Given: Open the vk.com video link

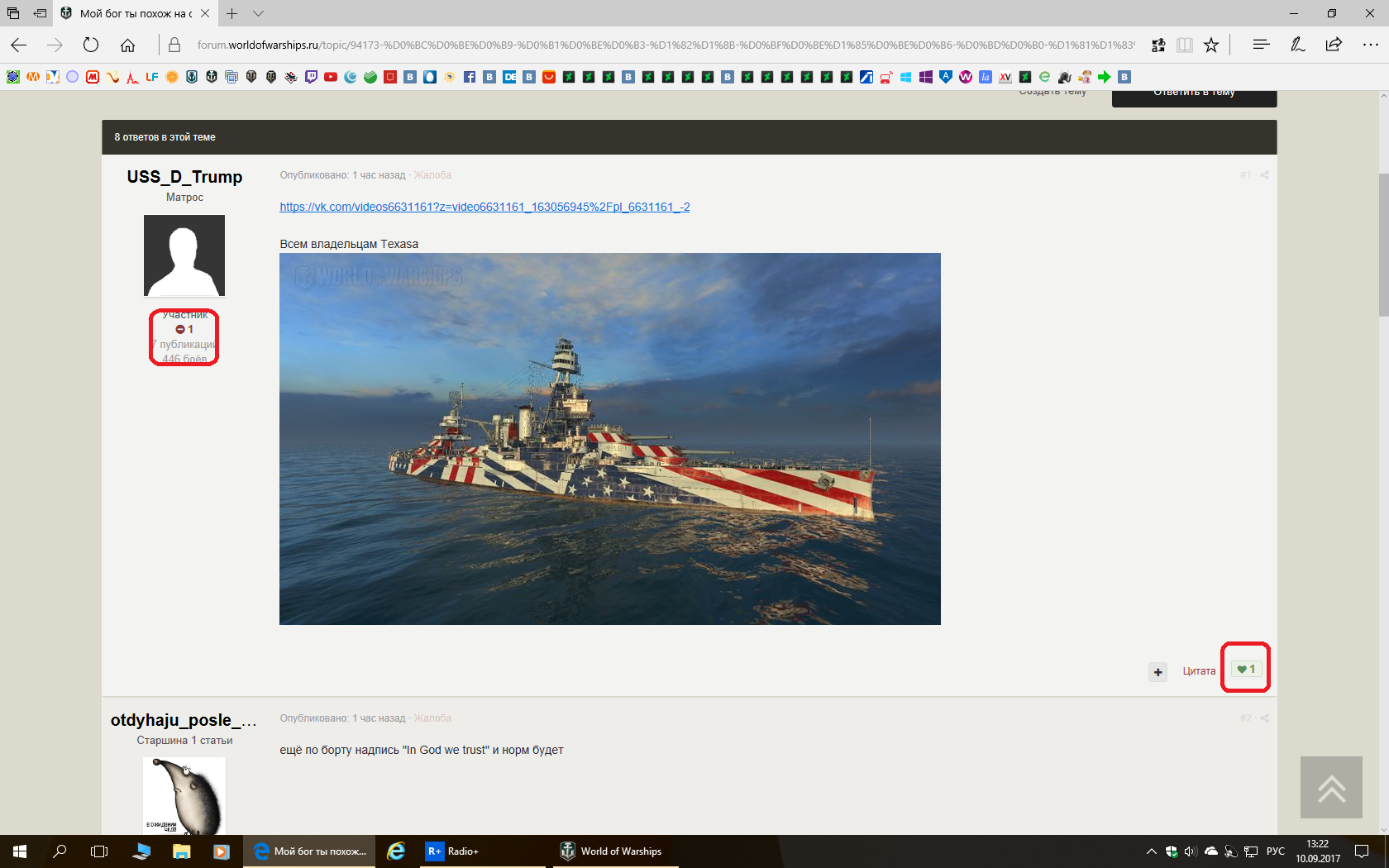Looking at the screenshot, I should coord(484,207).
